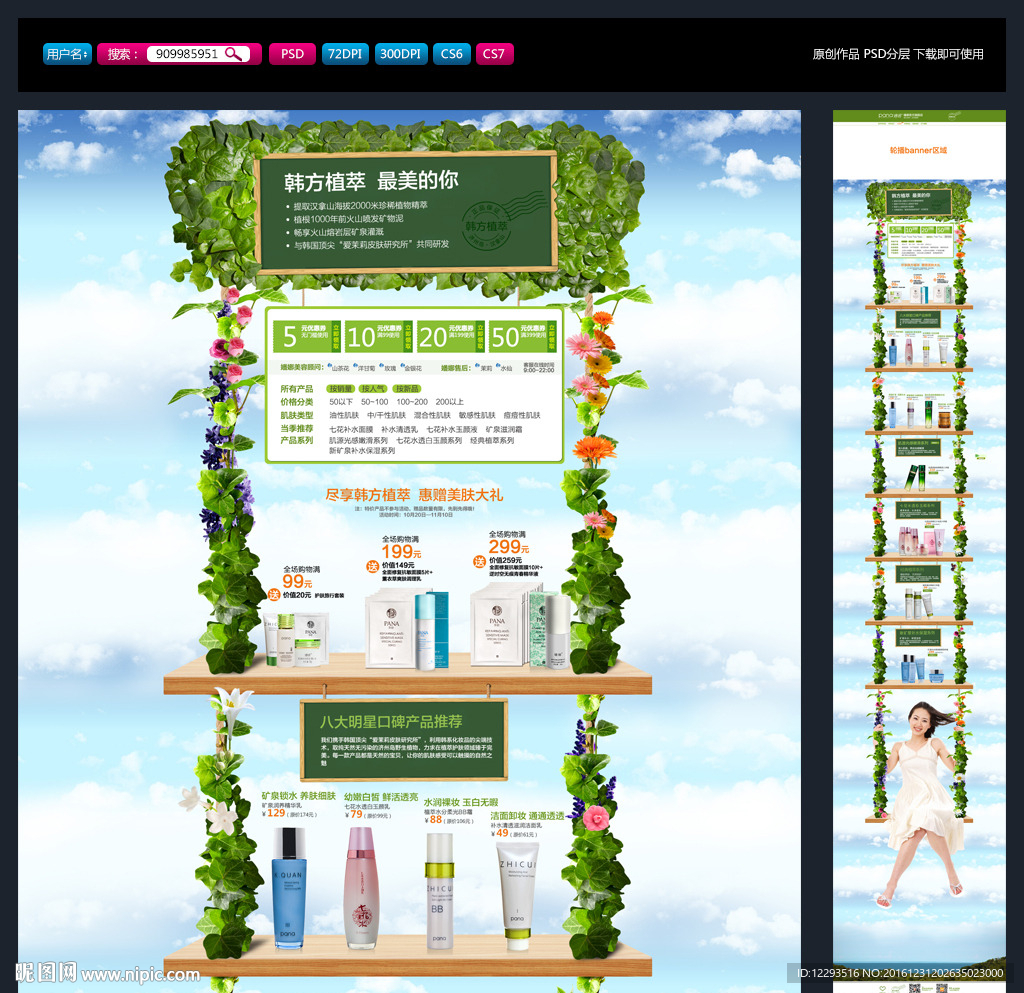Viewport: 1024px width, 993px height.
Task: Filter by price 50~100
Action: click(x=375, y=402)
